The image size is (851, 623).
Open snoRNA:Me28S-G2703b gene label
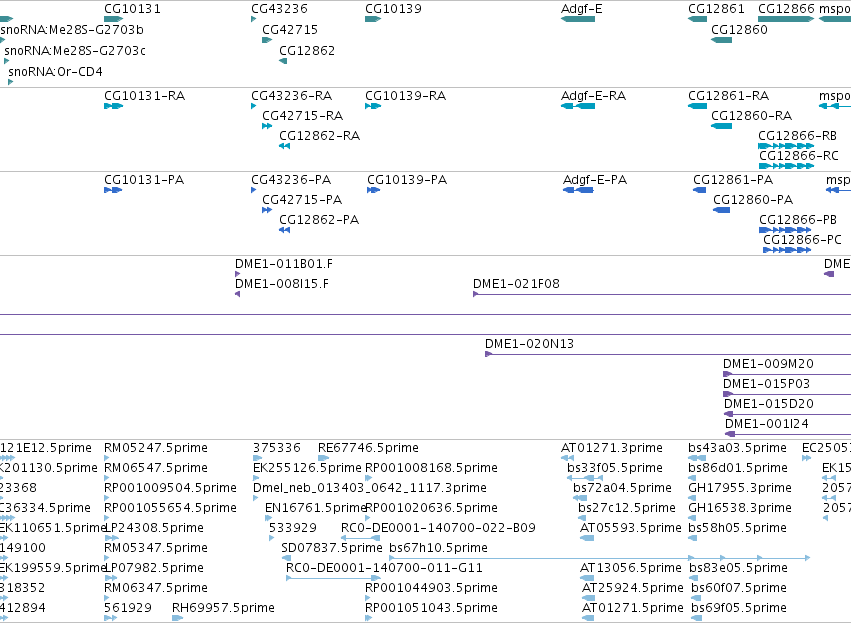point(72,29)
